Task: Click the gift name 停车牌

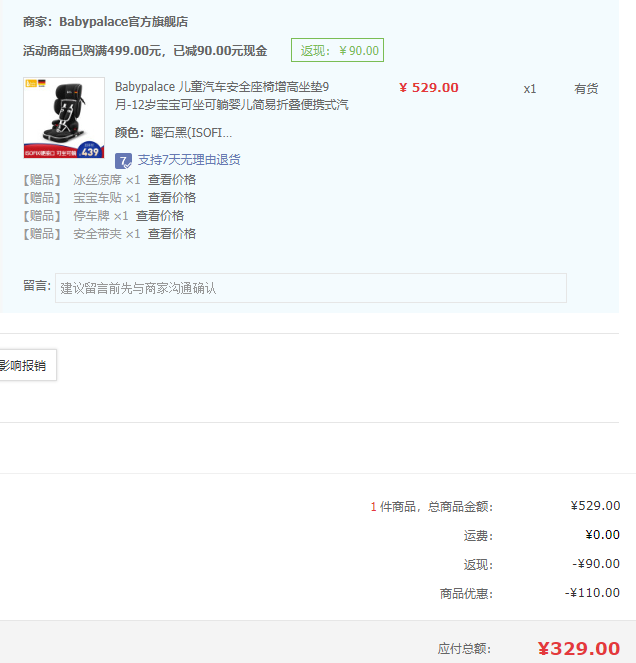Action: 91,216
